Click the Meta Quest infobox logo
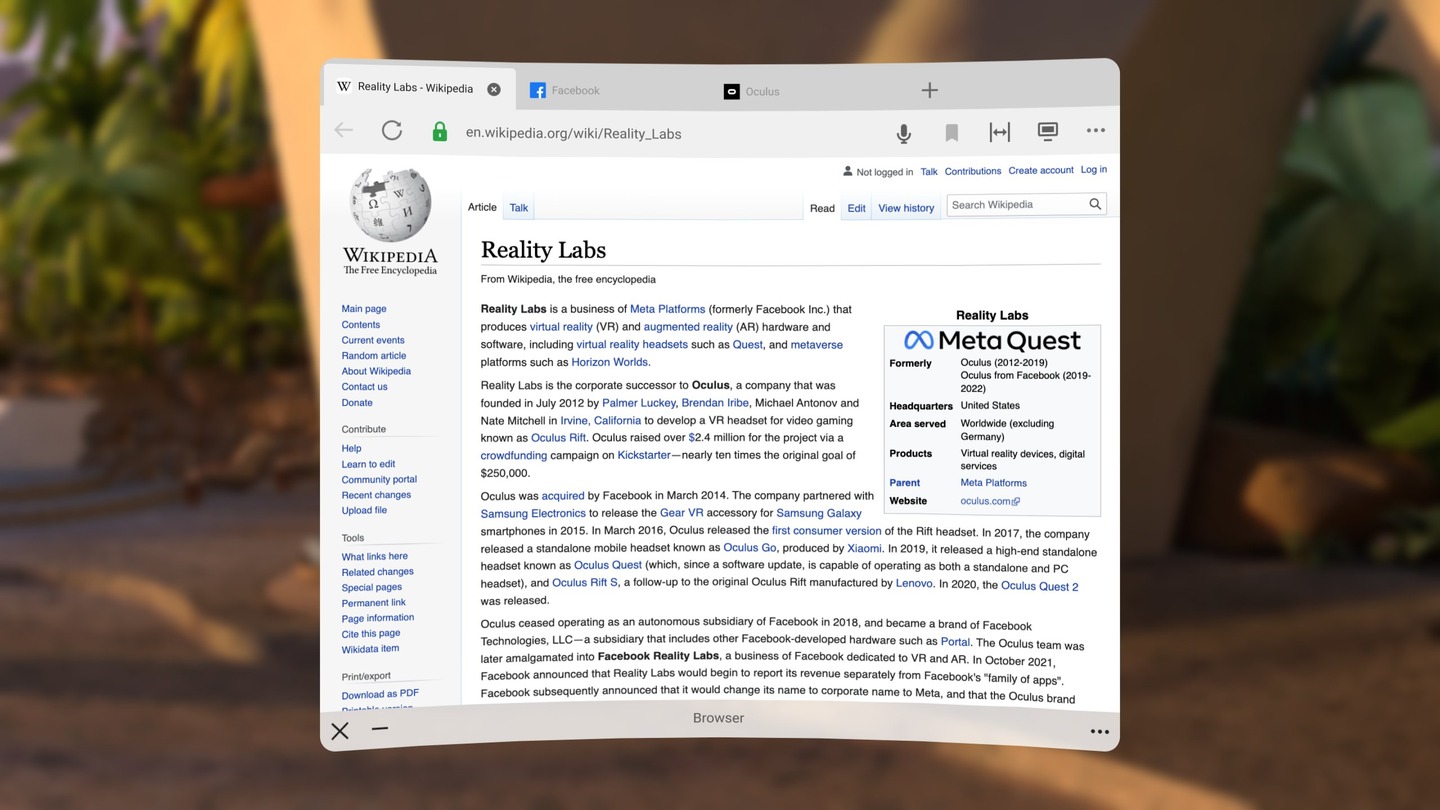The image size is (1440, 810). coord(992,340)
